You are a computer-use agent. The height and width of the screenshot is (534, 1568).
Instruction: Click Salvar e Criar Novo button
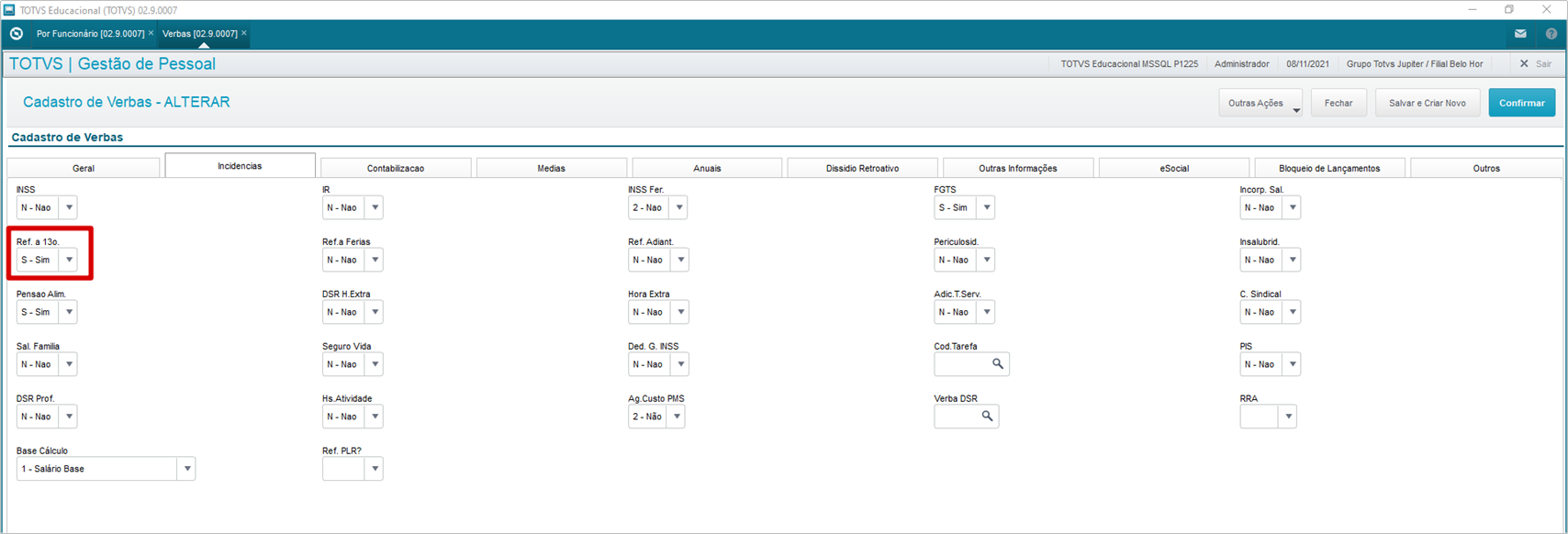tap(1427, 103)
